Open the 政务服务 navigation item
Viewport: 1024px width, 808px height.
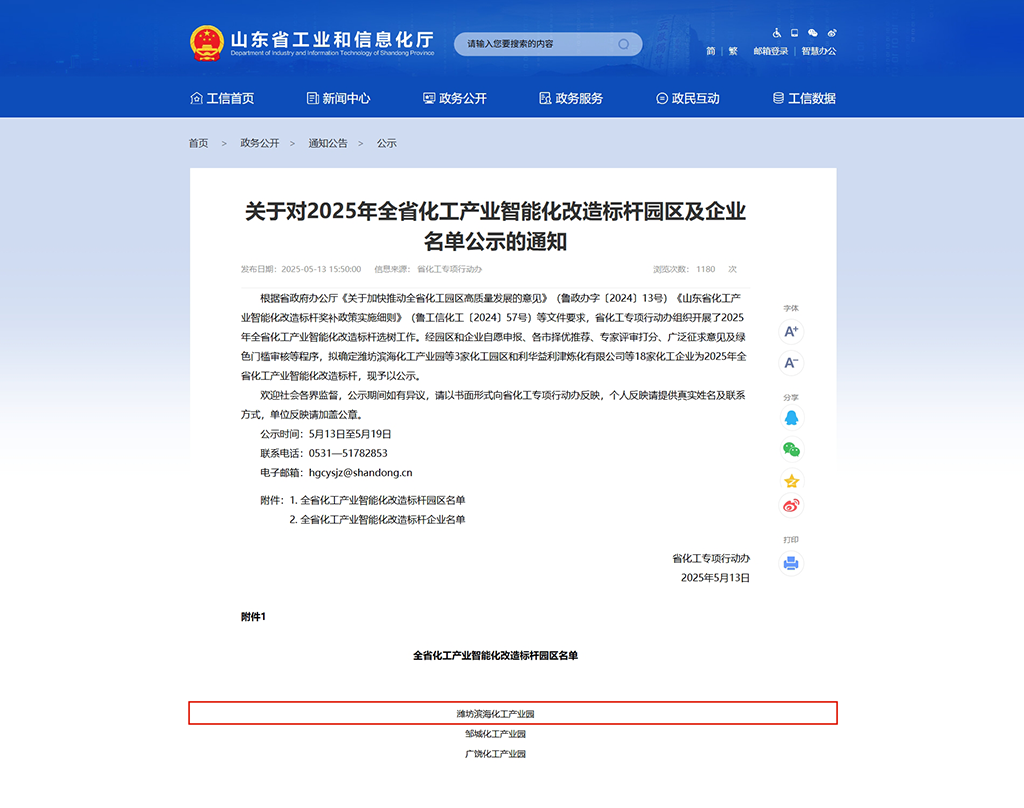tap(571, 98)
